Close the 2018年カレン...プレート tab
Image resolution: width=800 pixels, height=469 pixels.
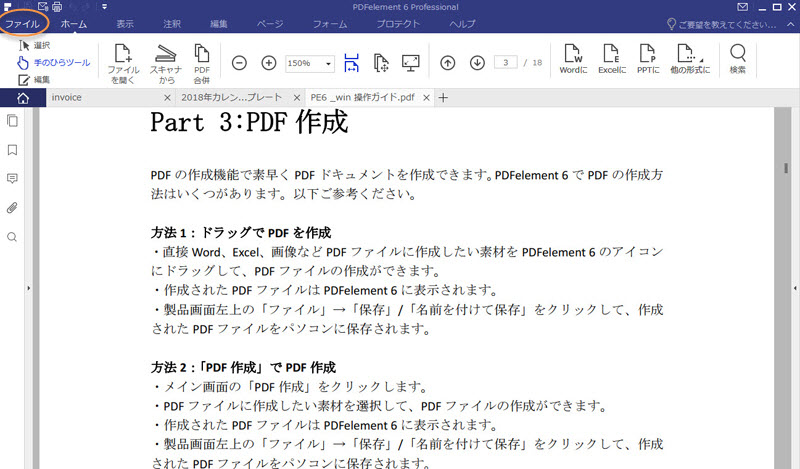pyautogui.click(x=297, y=97)
